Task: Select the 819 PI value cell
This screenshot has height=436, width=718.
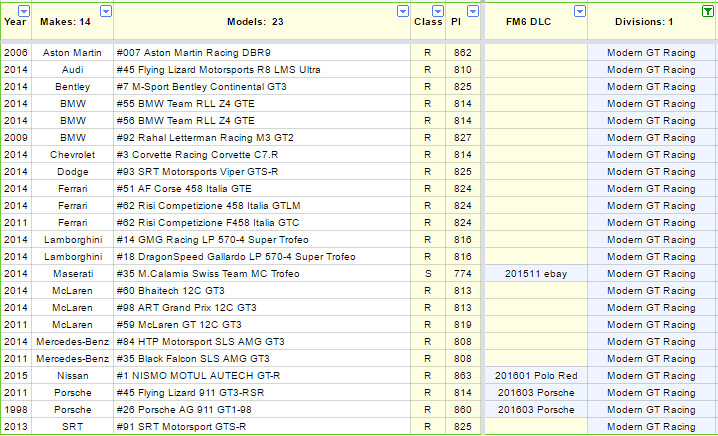Action: [x=463, y=324]
